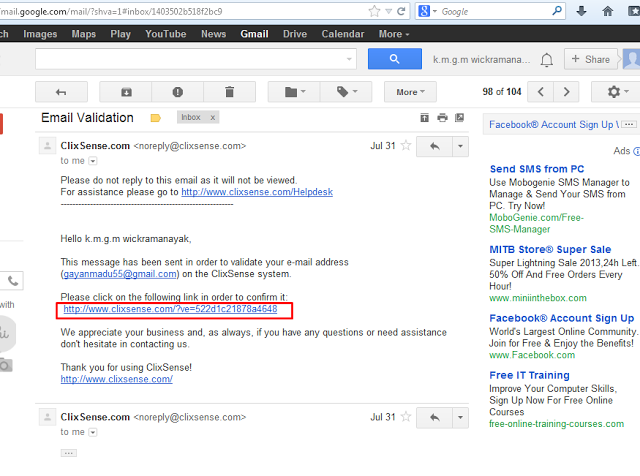This screenshot has width=640, height=476.
Task: Click the browser address bar
Action: [x=182, y=11]
